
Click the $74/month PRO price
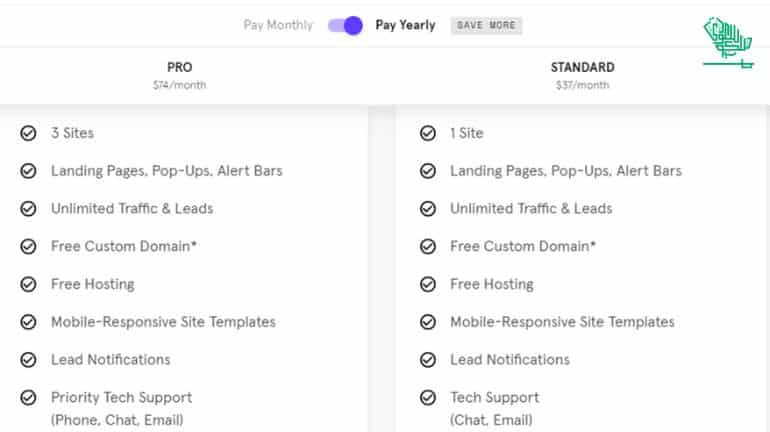[x=180, y=85]
